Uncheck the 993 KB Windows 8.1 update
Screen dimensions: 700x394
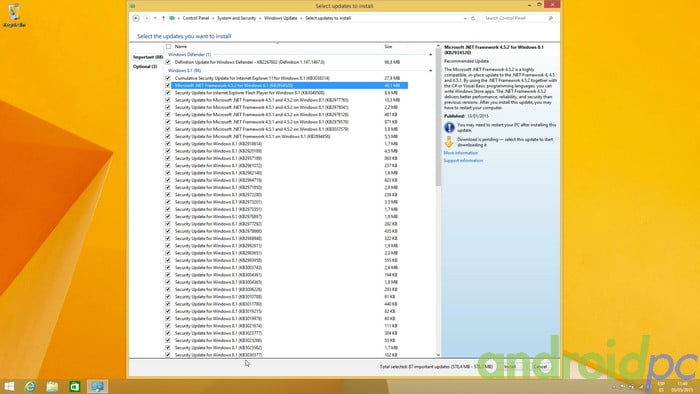point(168,158)
